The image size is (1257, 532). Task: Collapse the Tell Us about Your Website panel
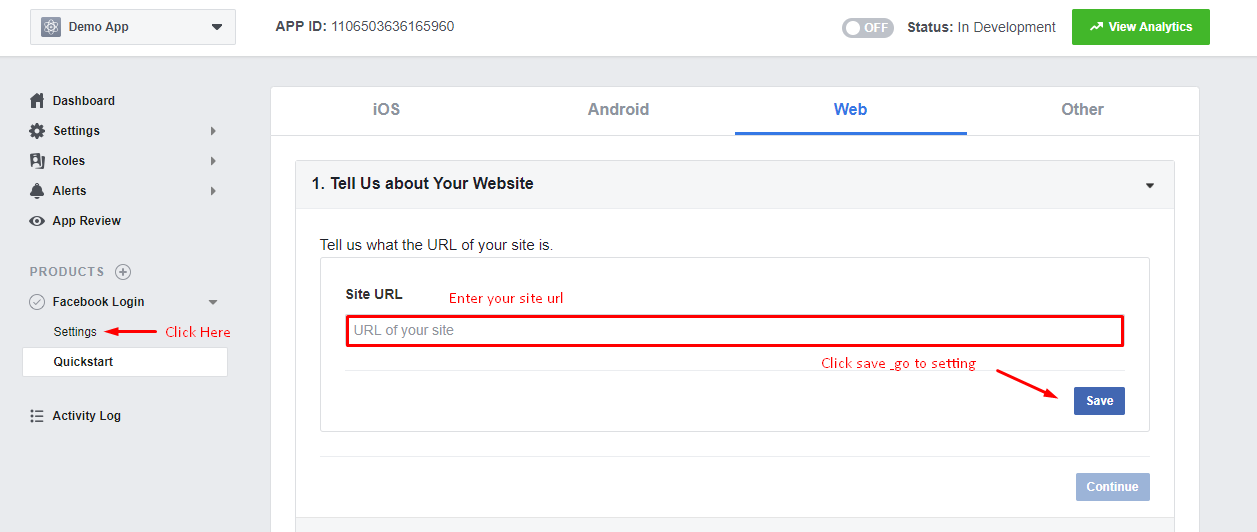pos(1150,185)
